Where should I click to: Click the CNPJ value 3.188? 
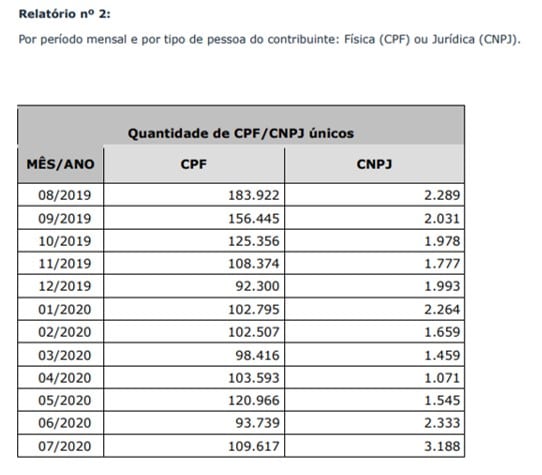pos(442,446)
